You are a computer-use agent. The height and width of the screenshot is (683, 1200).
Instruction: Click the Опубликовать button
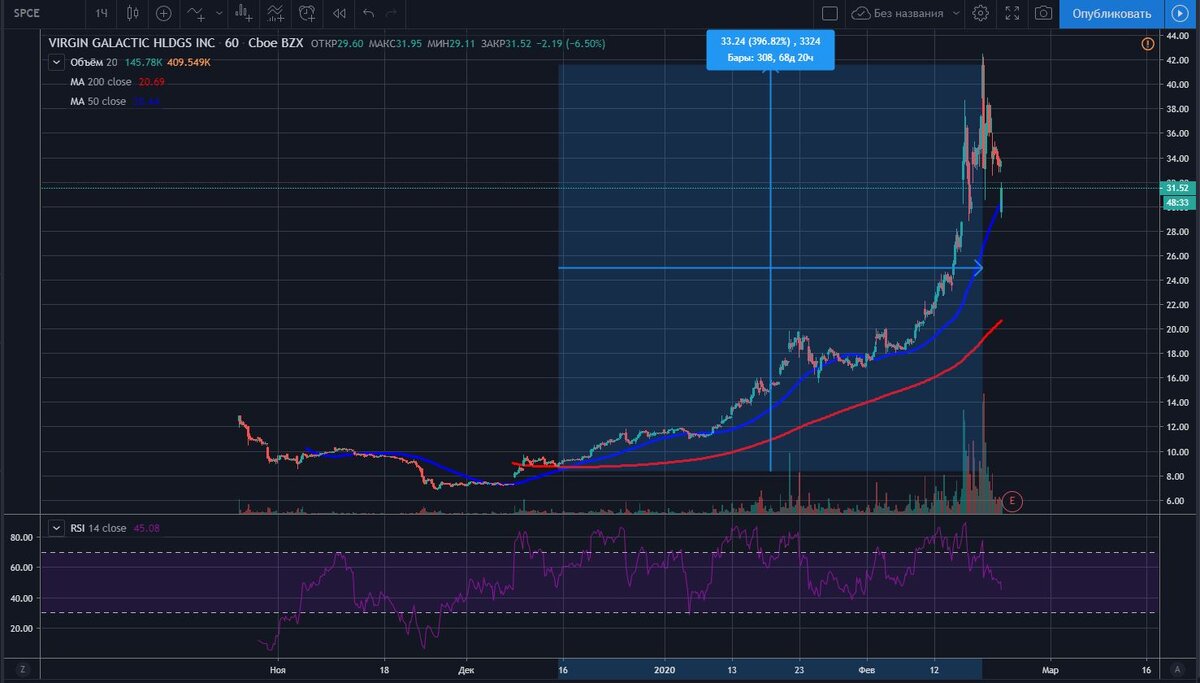click(1112, 14)
